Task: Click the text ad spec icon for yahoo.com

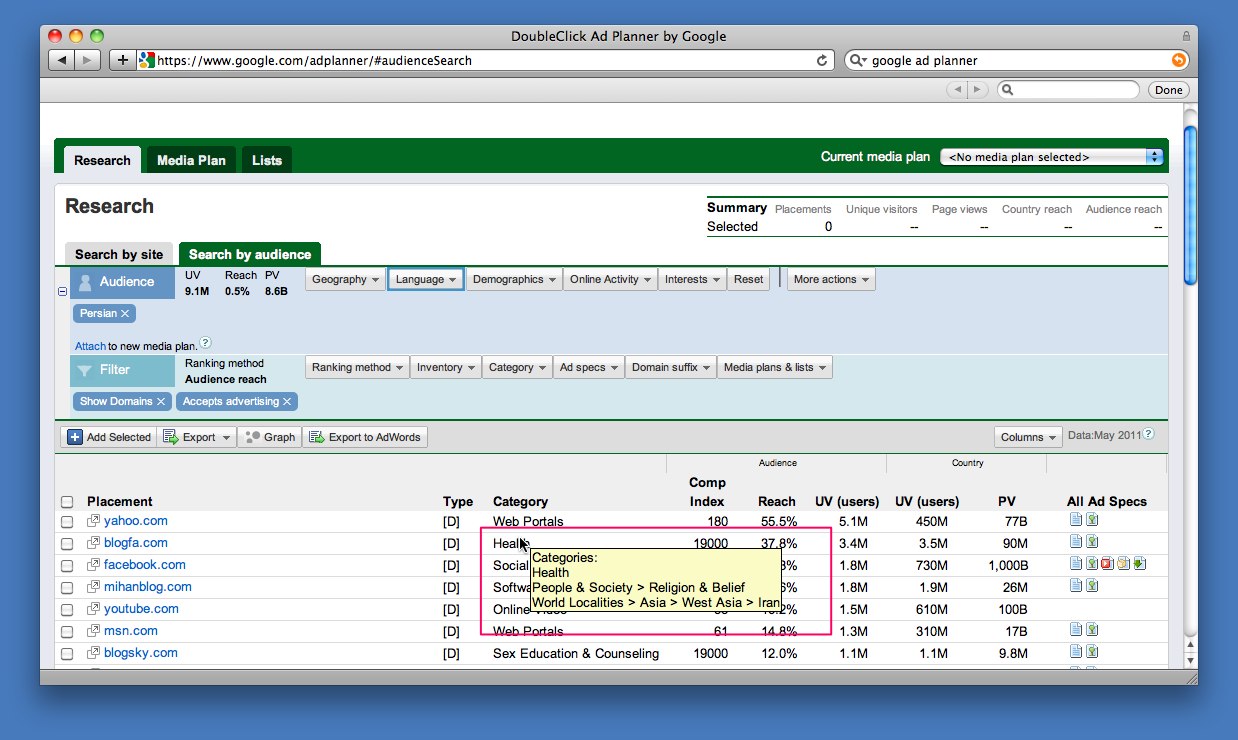Action: coord(1076,520)
